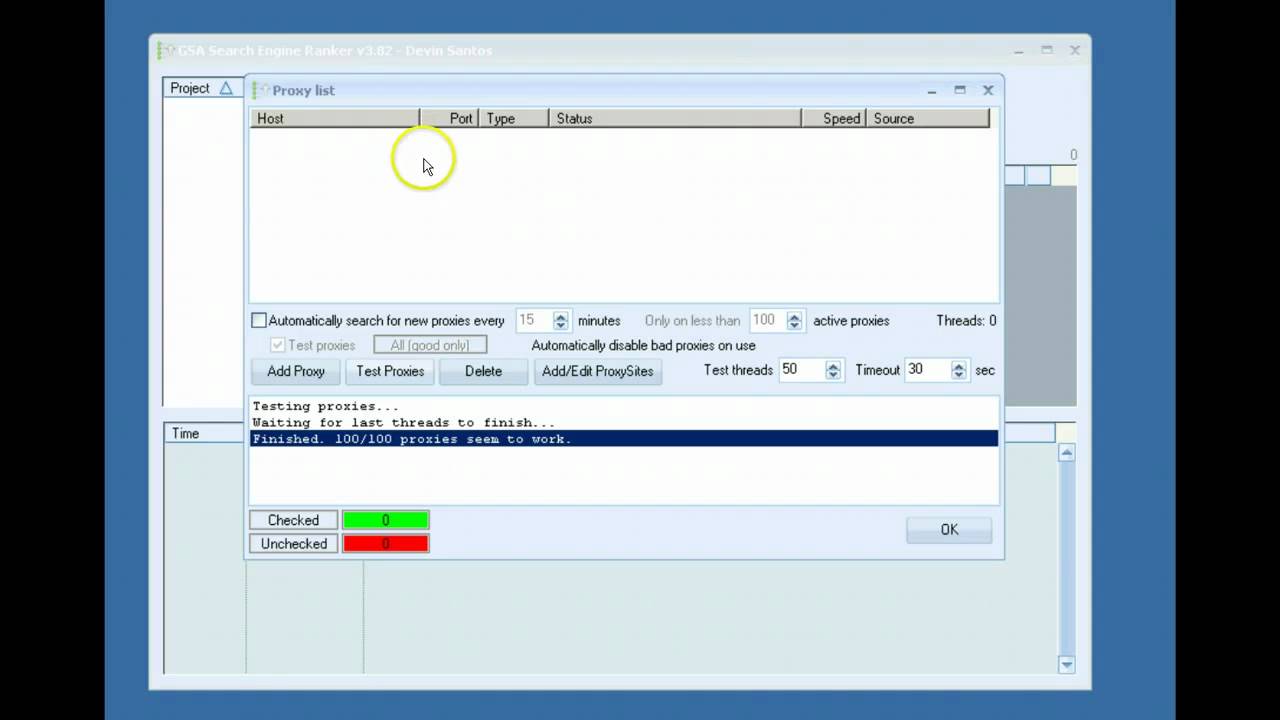Sort proxy list by Host column

pos(334,118)
